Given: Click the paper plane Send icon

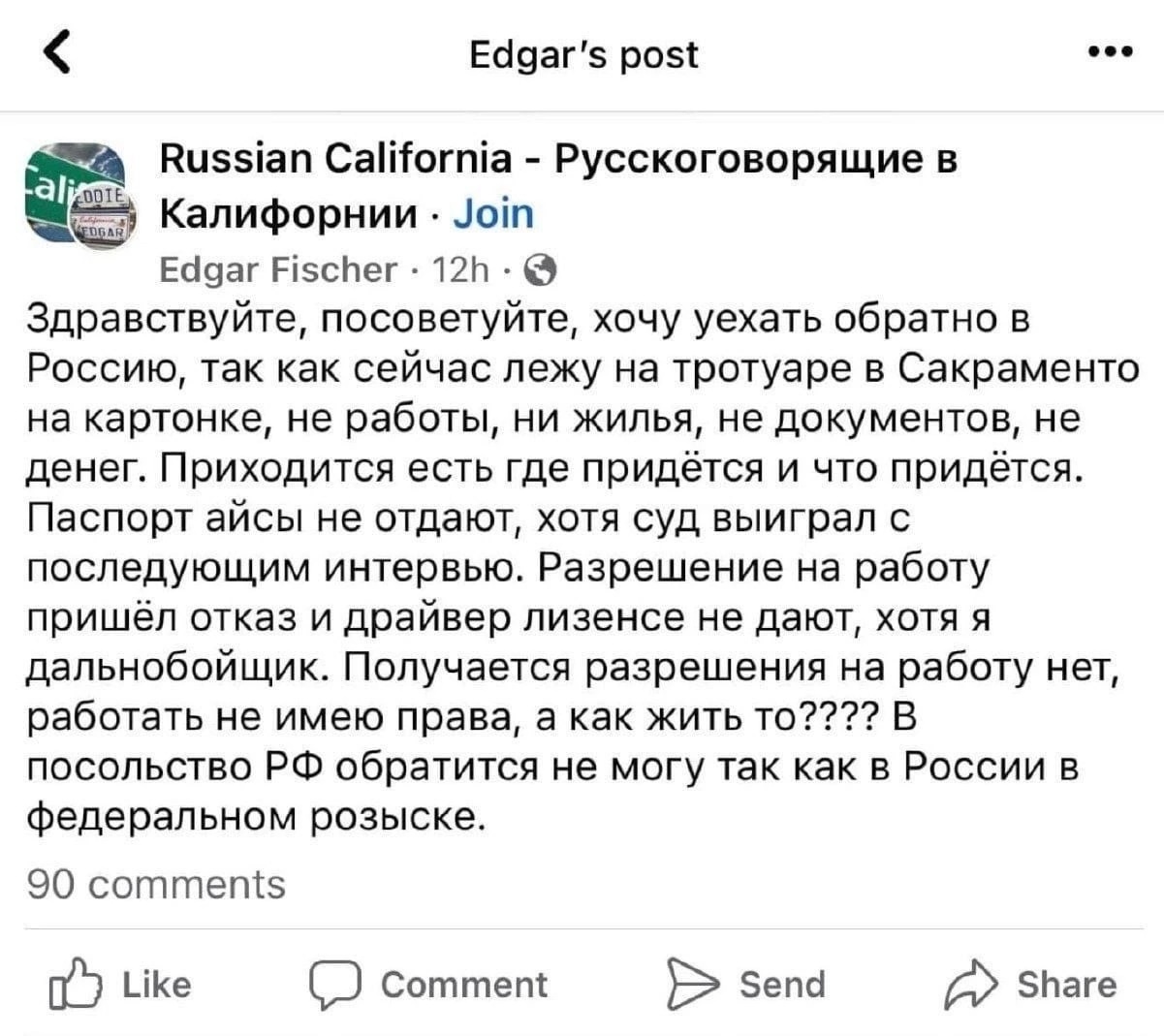Looking at the screenshot, I should pos(690,984).
